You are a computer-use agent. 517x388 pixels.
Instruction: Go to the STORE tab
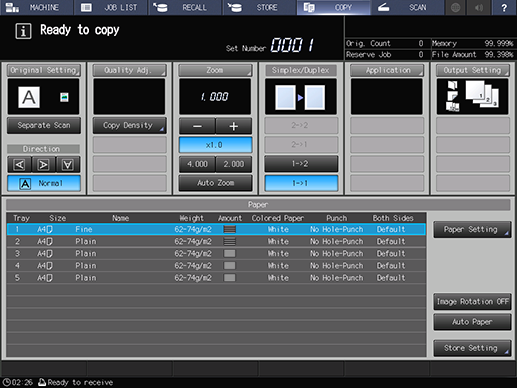point(259,7)
